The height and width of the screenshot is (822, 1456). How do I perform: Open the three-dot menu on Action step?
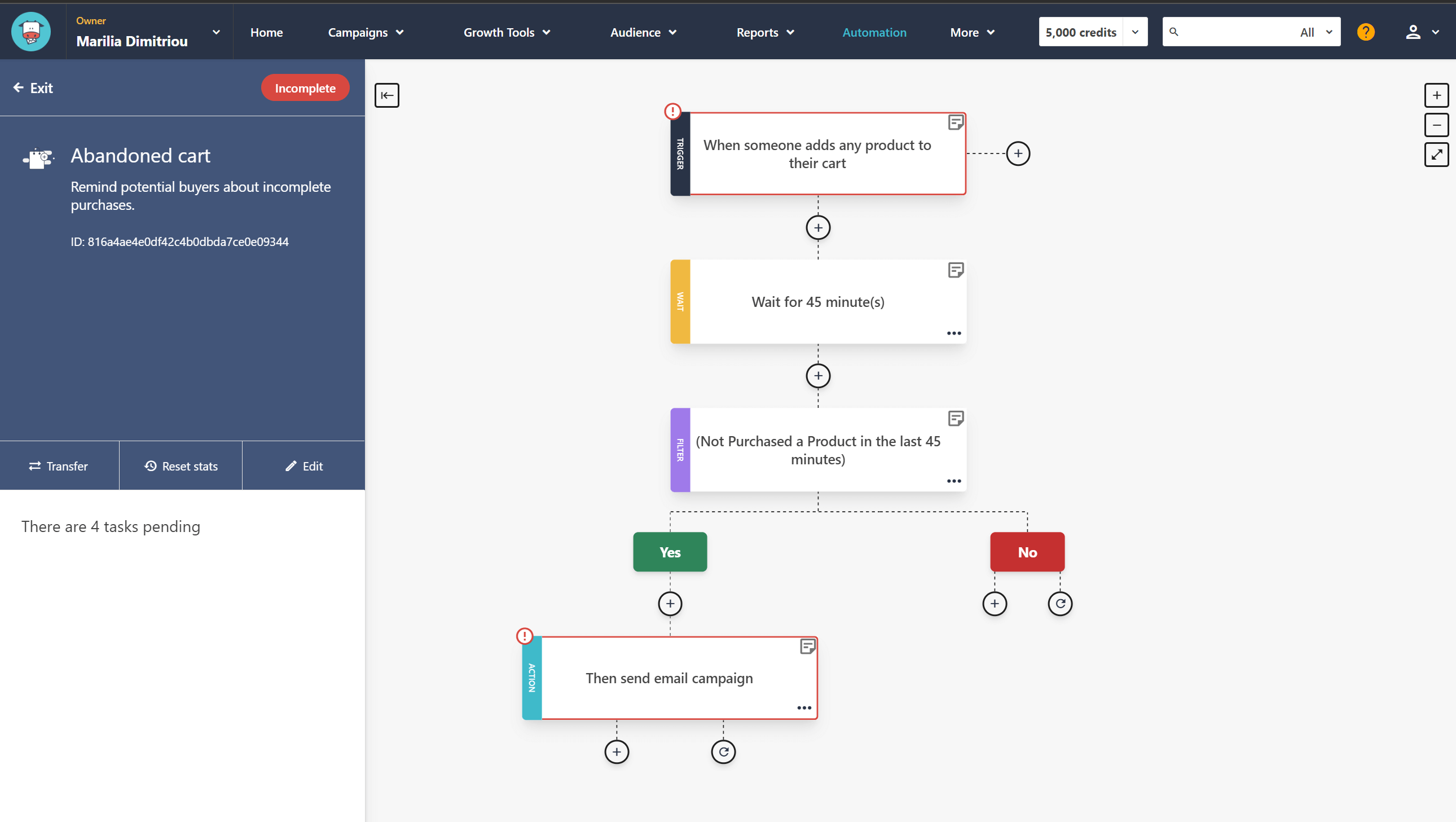[x=804, y=708]
